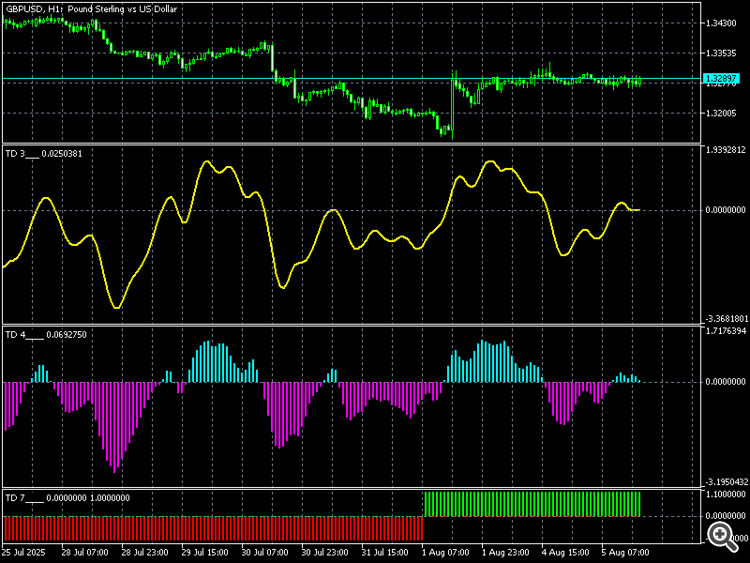Screen dimensions: 750x563
Task: Click the 4 Aug 15:00 time label
Action: click(565, 552)
